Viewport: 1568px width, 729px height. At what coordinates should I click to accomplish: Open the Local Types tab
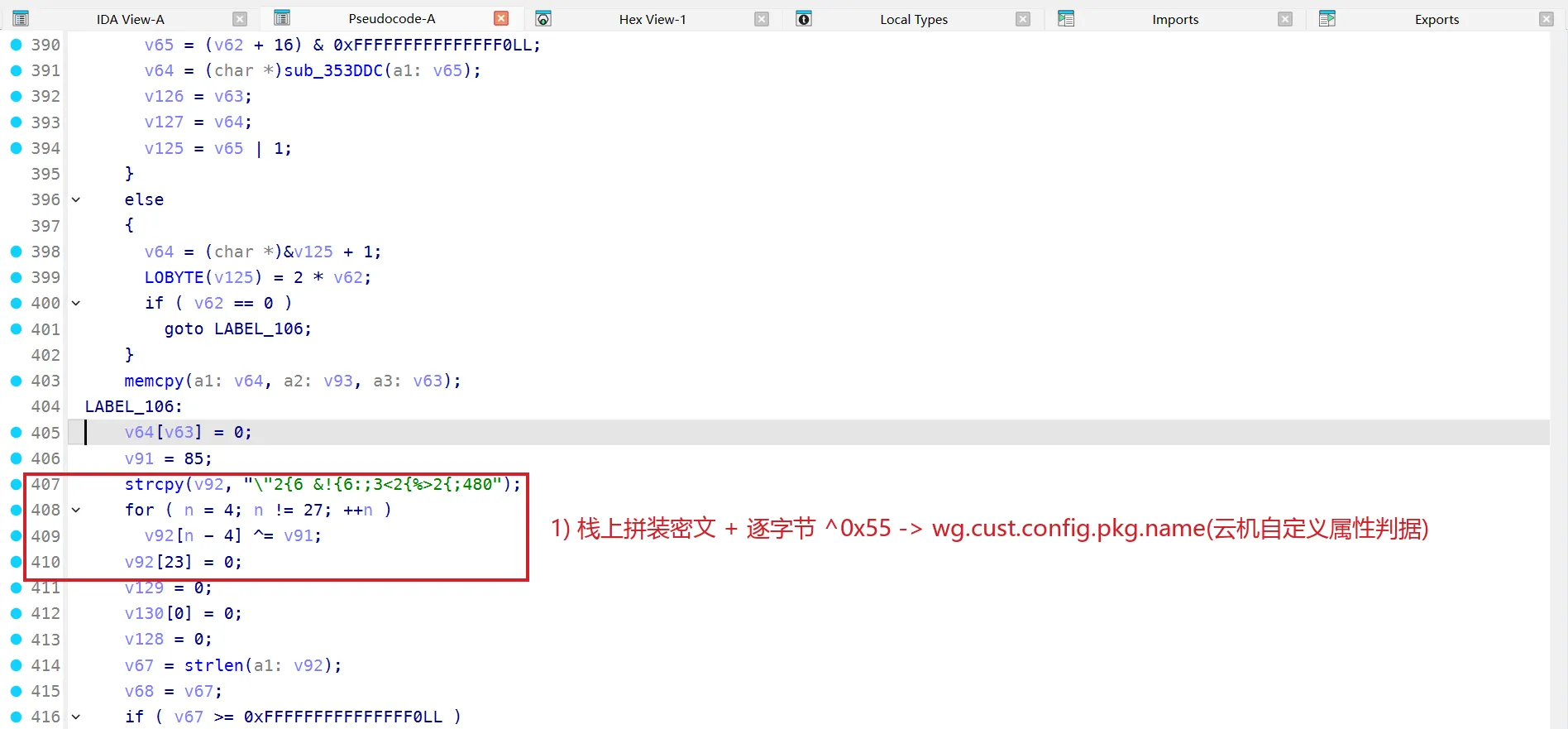pos(914,19)
